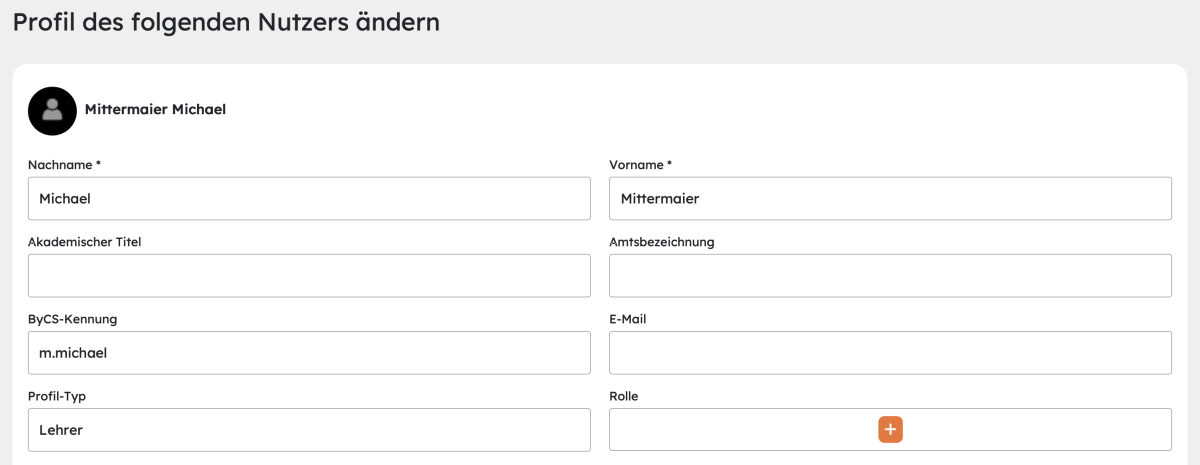The image size is (1200, 465).
Task: Click the 'ByCS-Kennung' label
Action: [73, 319]
